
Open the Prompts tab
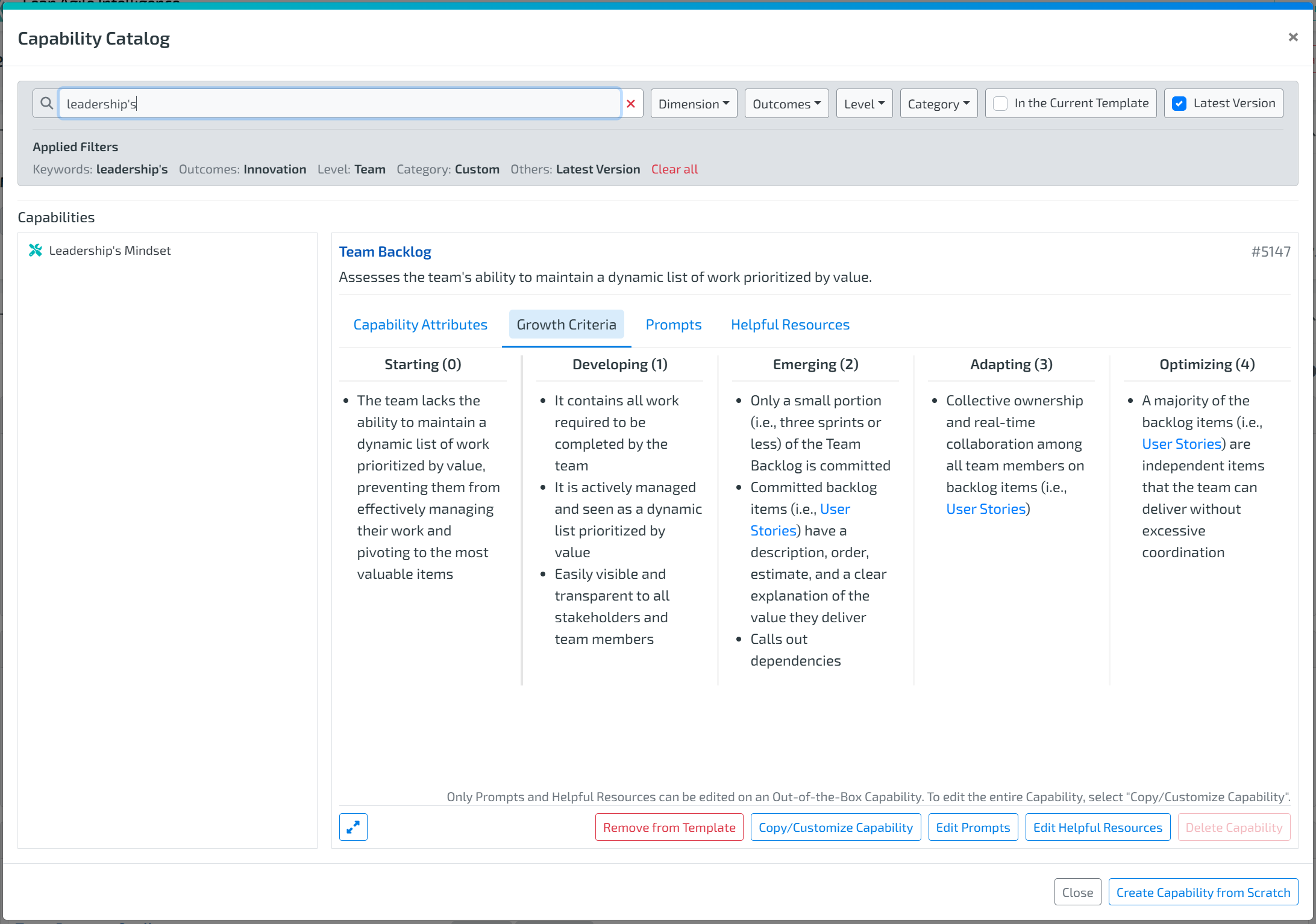point(673,325)
